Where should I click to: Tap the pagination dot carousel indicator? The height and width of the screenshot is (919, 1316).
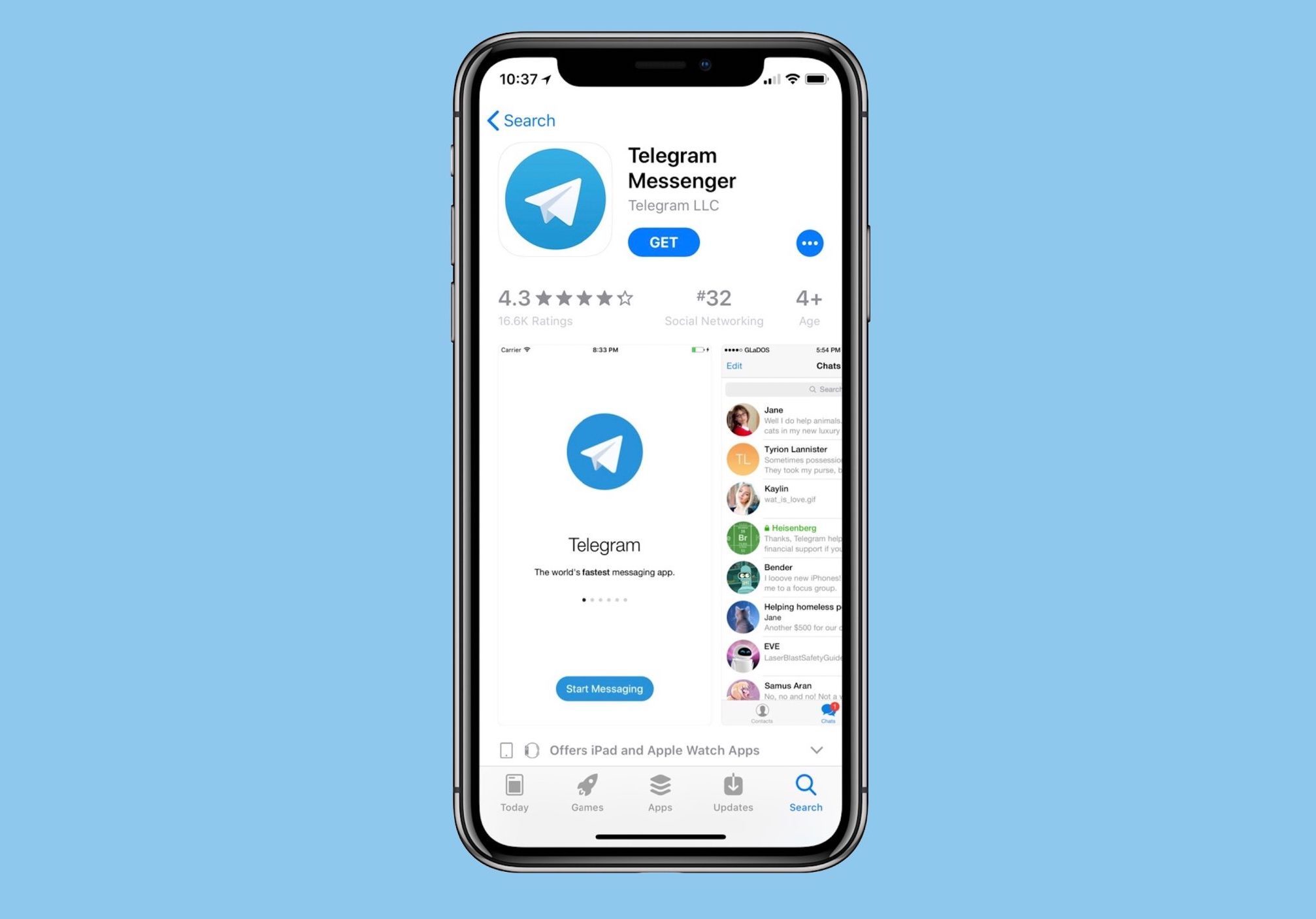pos(604,600)
